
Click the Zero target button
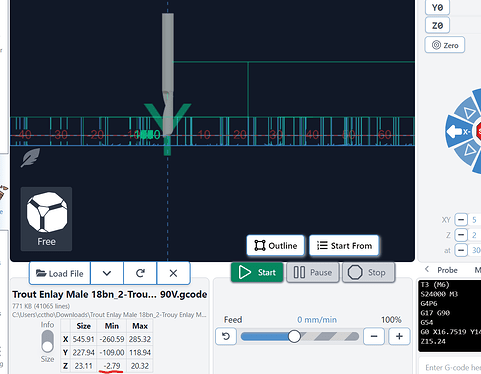click(445, 45)
